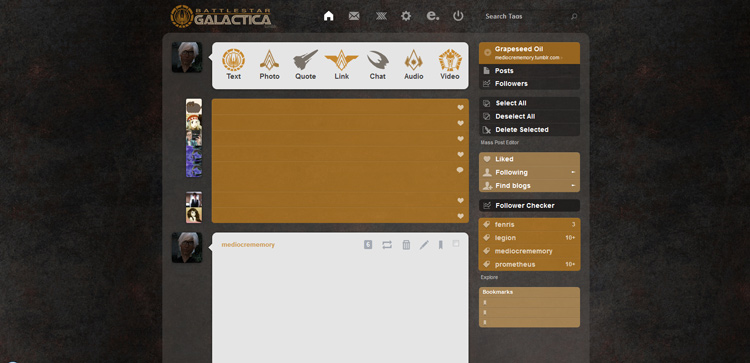Open the Grapeseed Oil blog menu
The height and width of the screenshot is (363, 750).
(x=529, y=53)
